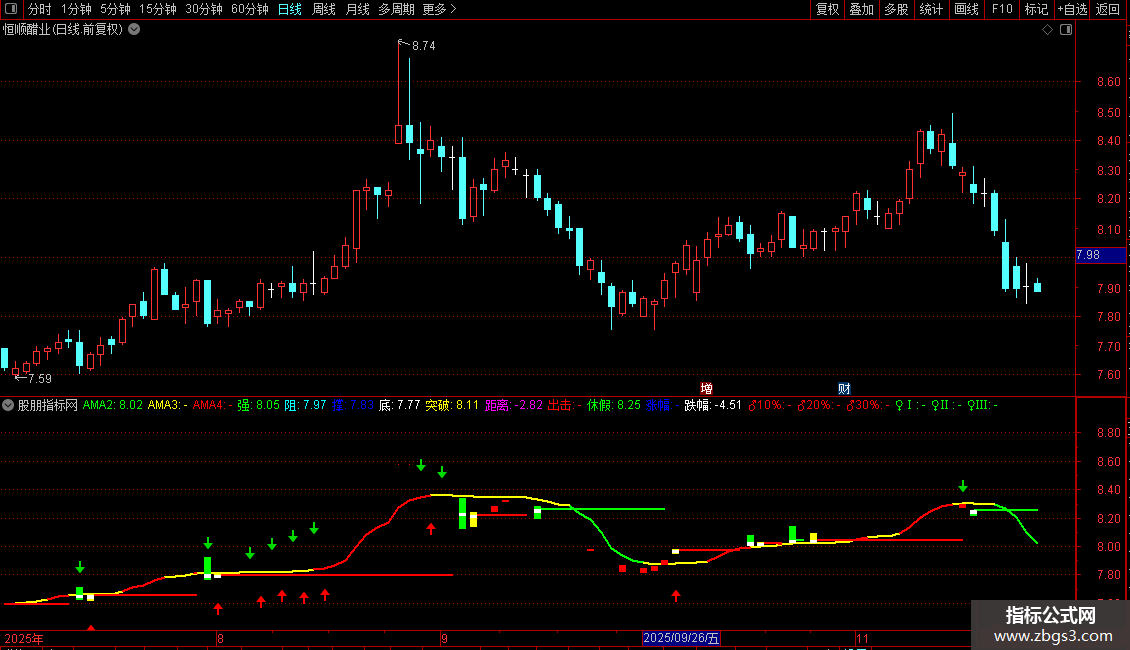The width and height of the screenshot is (1130, 650).
Task: Click the blue 财 marker on timeline
Action: tap(844, 388)
